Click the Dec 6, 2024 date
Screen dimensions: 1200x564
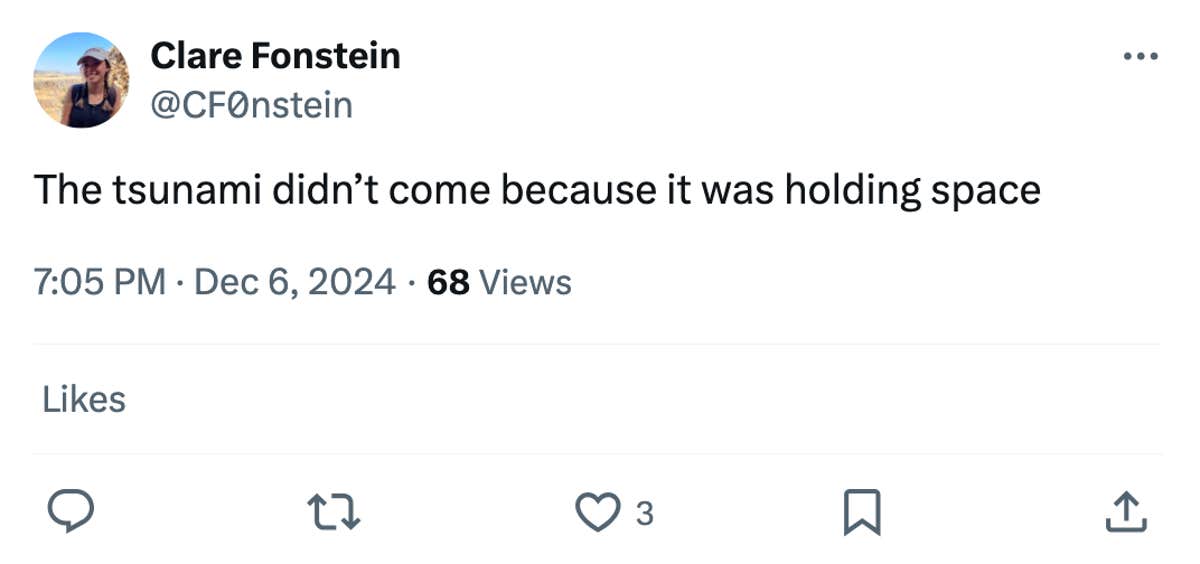pyautogui.click(x=294, y=283)
